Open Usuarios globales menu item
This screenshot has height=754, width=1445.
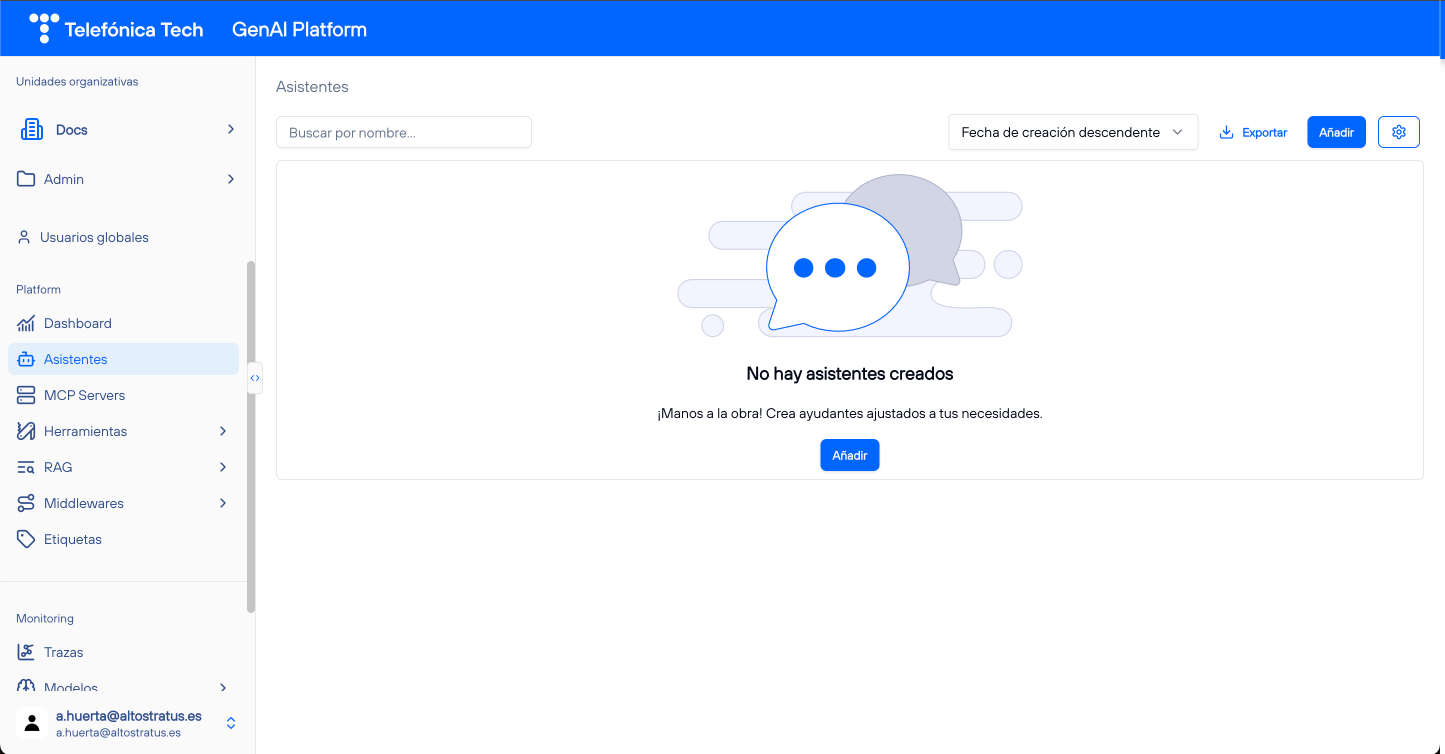[94, 238]
